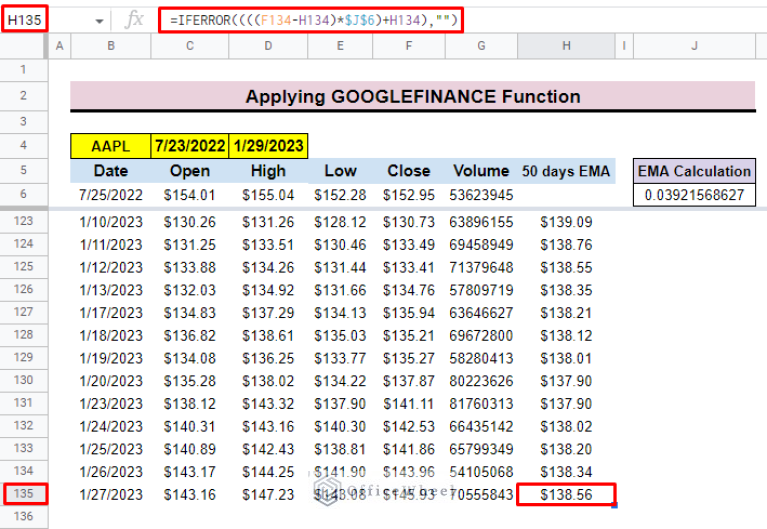The height and width of the screenshot is (529, 767).
Task: Click into the IFERROR formula bar
Action: [310, 21]
